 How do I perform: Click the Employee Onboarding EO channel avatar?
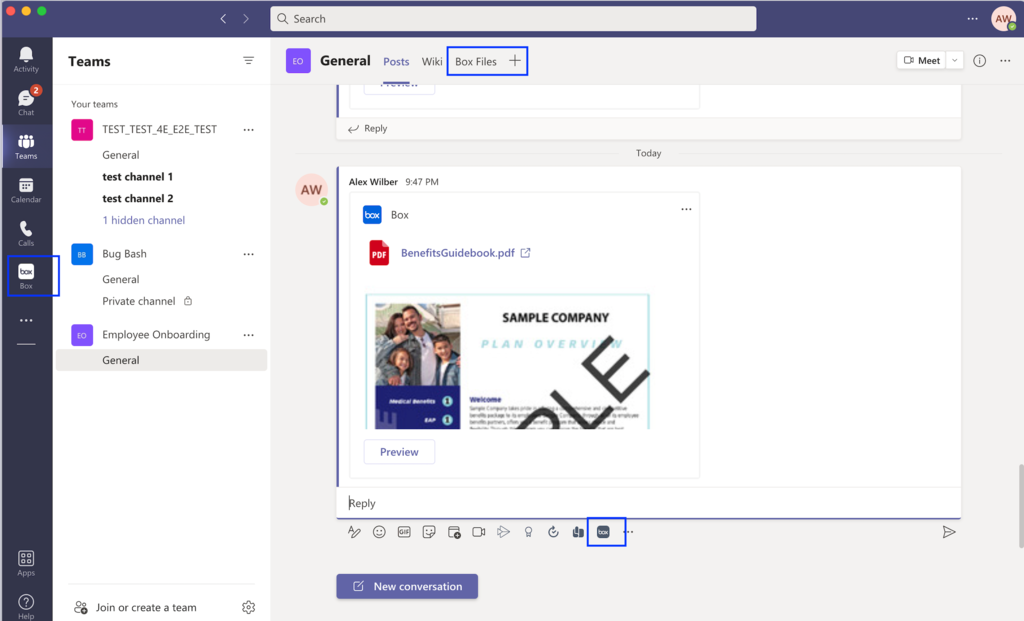[298, 61]
